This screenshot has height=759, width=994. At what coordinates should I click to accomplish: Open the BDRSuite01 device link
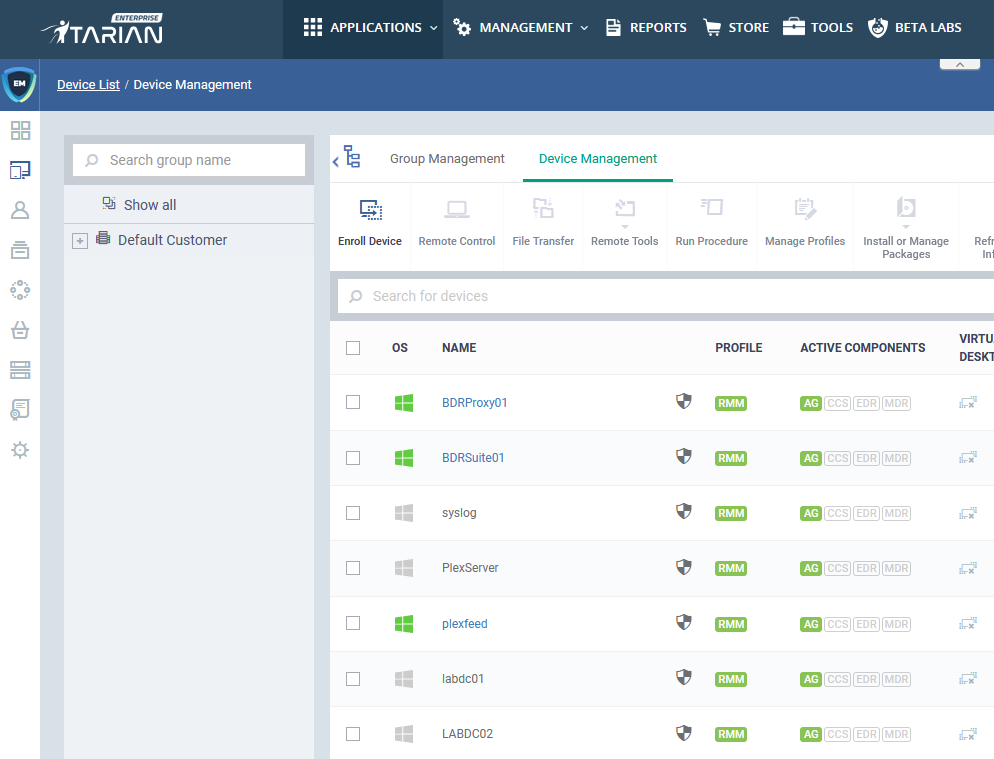[x=473, y=458]
